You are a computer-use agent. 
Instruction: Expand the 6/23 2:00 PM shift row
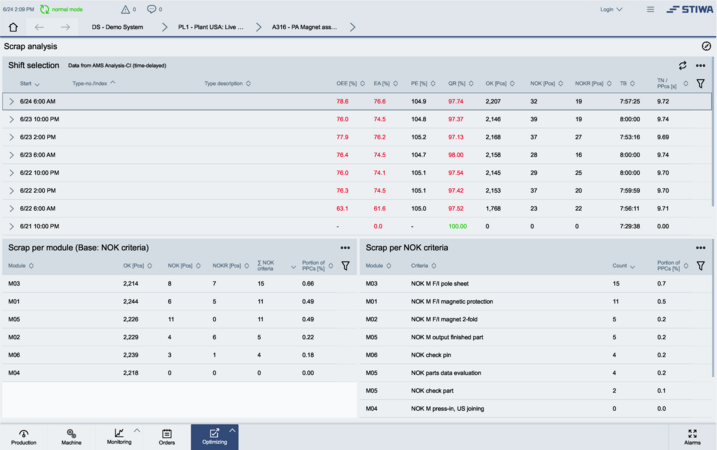(12, 137)
